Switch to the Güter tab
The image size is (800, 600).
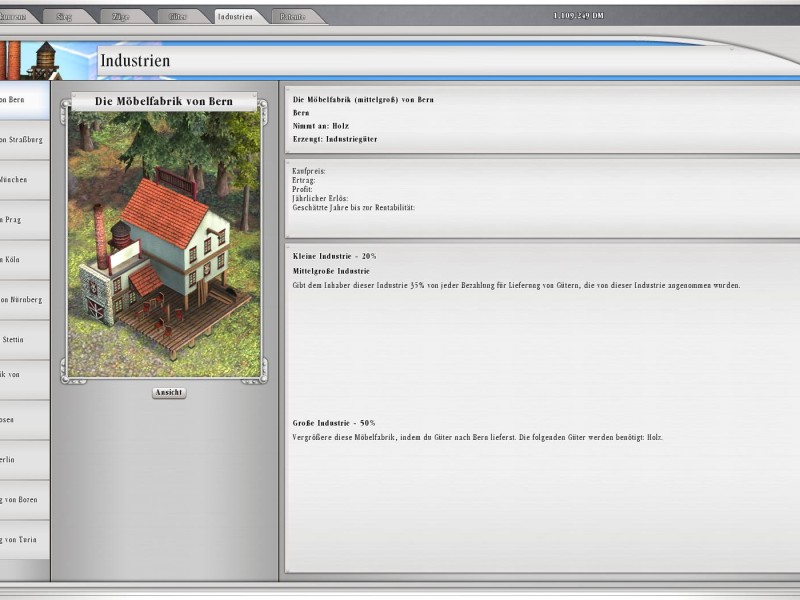178,15
